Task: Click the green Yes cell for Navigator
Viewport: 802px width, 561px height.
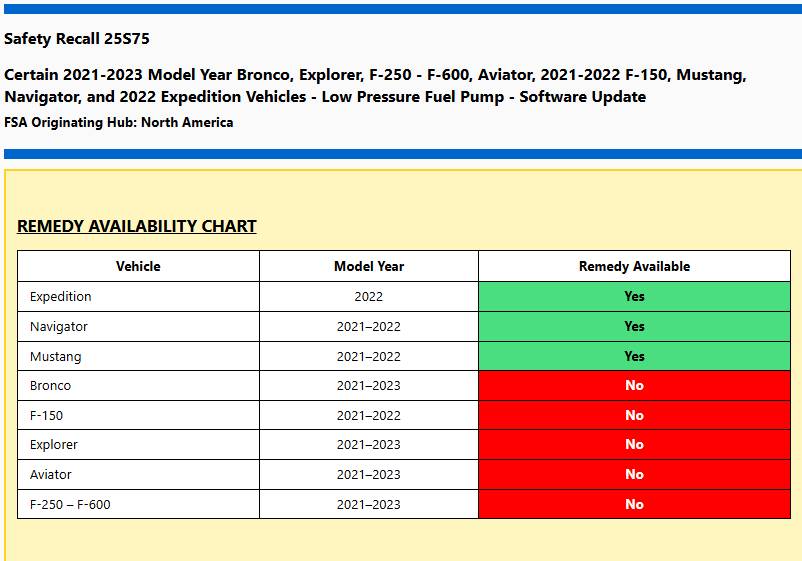Action: point(634,327)
